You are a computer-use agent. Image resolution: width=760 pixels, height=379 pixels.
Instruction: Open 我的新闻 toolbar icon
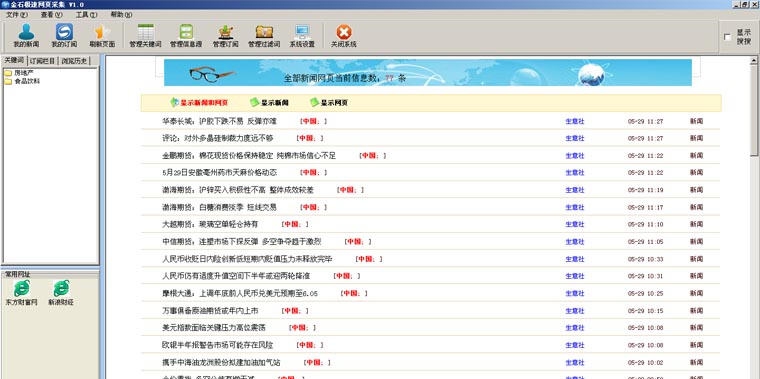(x=26, y=32)
